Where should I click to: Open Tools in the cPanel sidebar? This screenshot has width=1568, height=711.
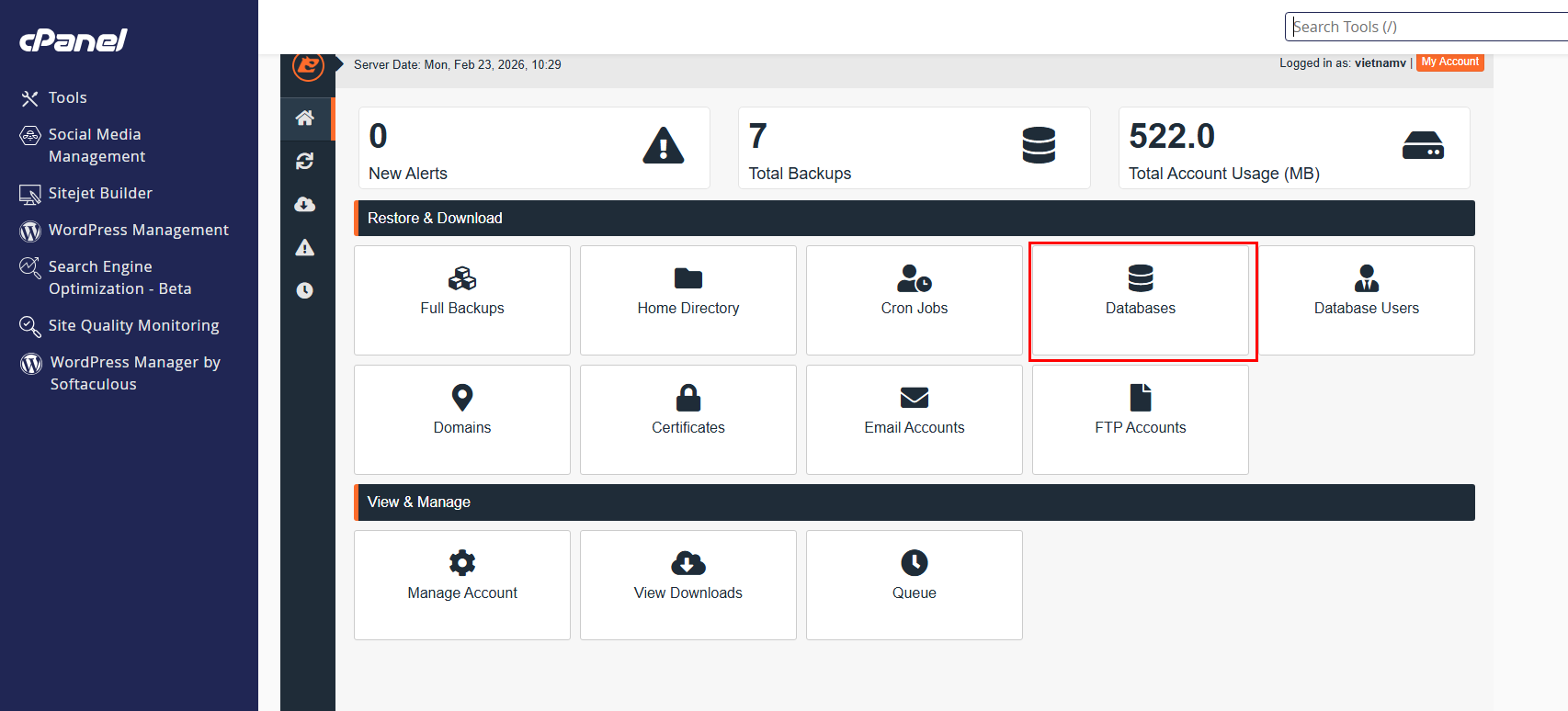point(67,97)
